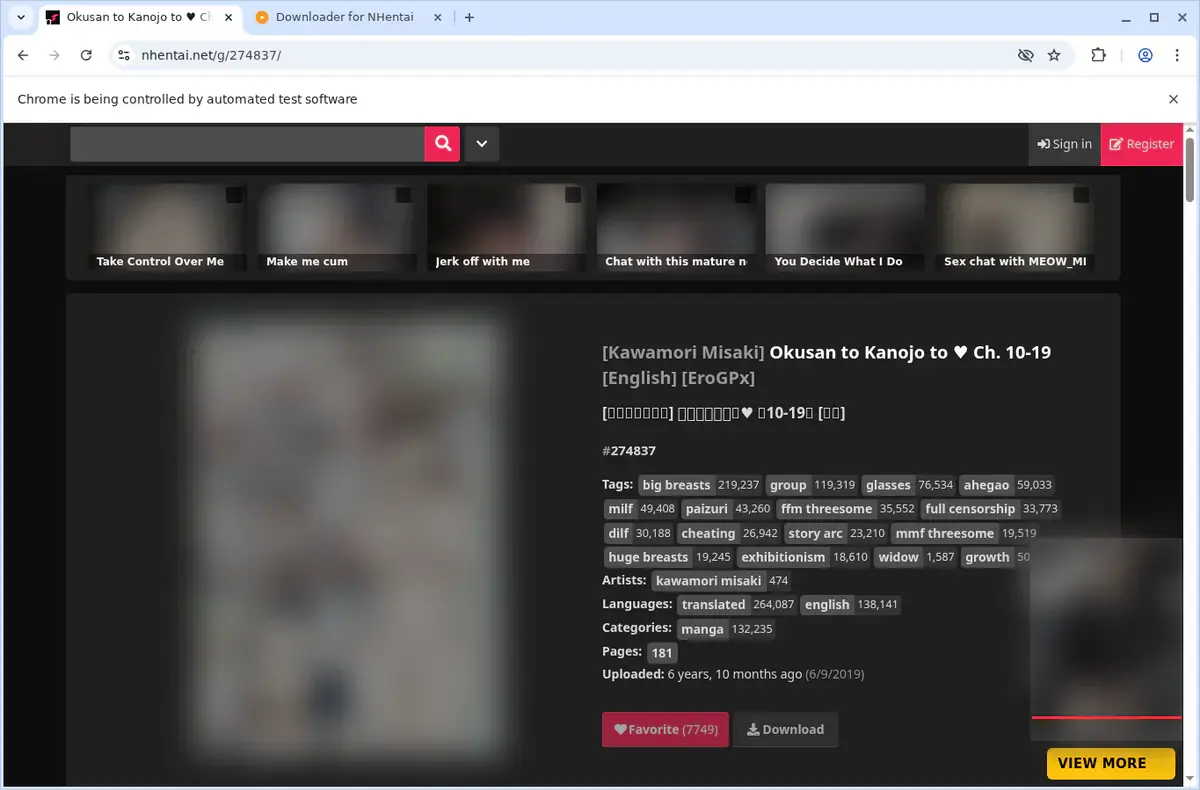This screenshot has height=790, width=1200.
Task: Click the eye-slash tracking protection icon
Action: [1025, 55]
